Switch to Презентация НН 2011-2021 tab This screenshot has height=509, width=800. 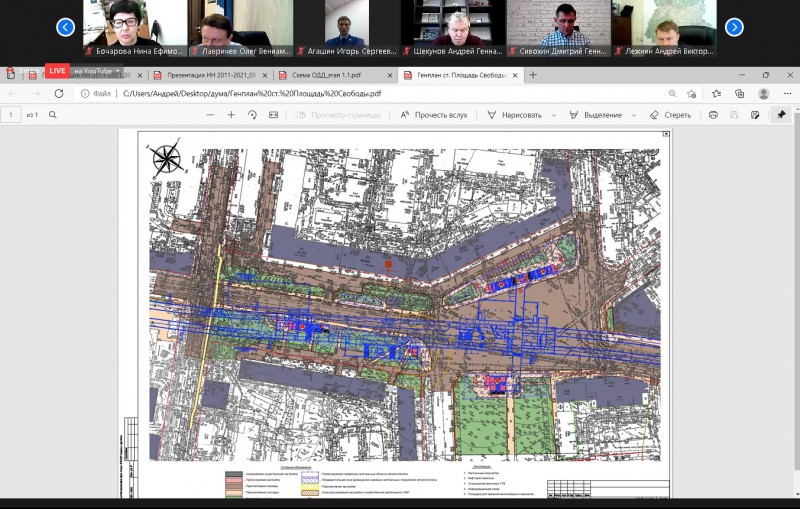pyautogui.click(x=205, y=74)
